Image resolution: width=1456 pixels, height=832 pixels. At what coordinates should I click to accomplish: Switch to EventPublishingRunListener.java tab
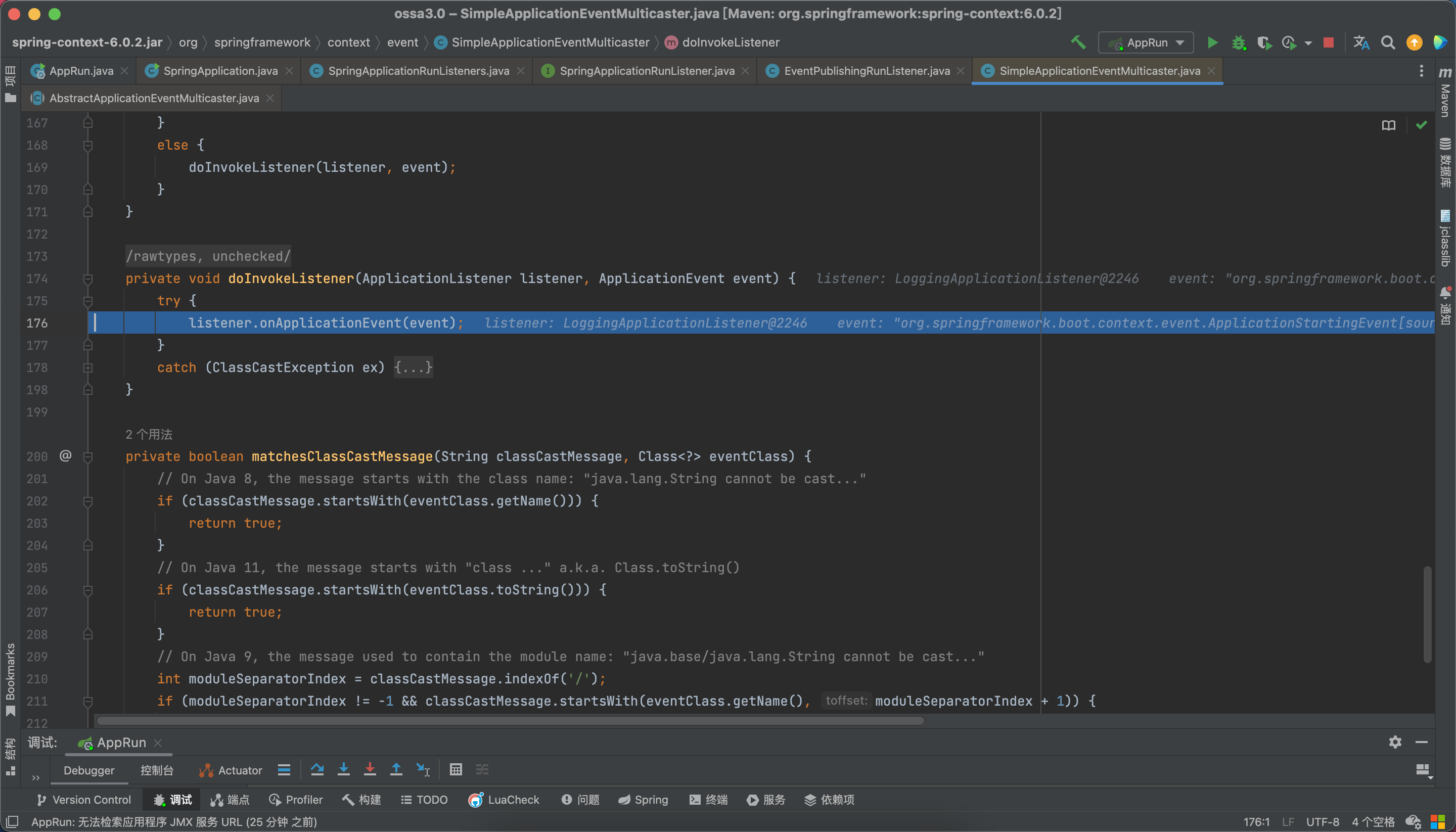[867, 71]
